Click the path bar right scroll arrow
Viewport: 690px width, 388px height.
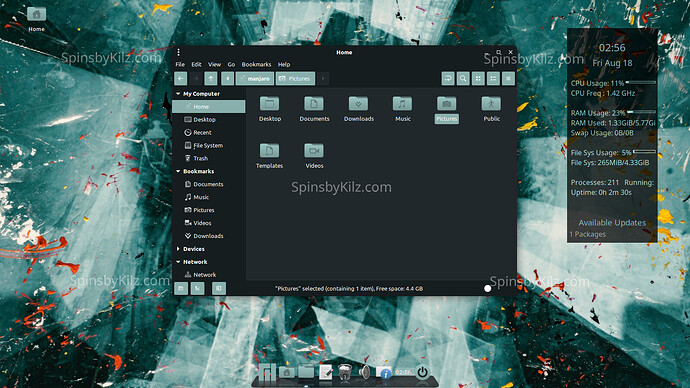click(323, 79)
